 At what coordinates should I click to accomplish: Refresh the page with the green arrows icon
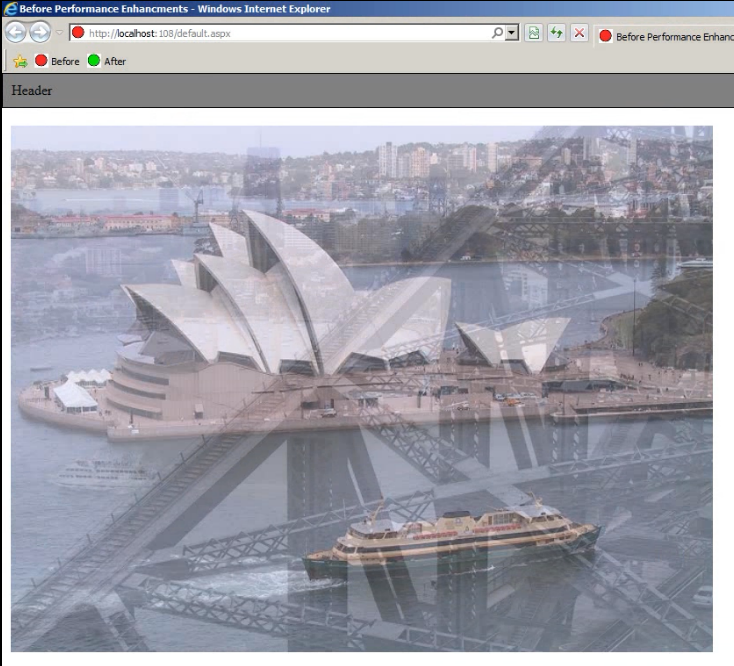click(556, 34)
